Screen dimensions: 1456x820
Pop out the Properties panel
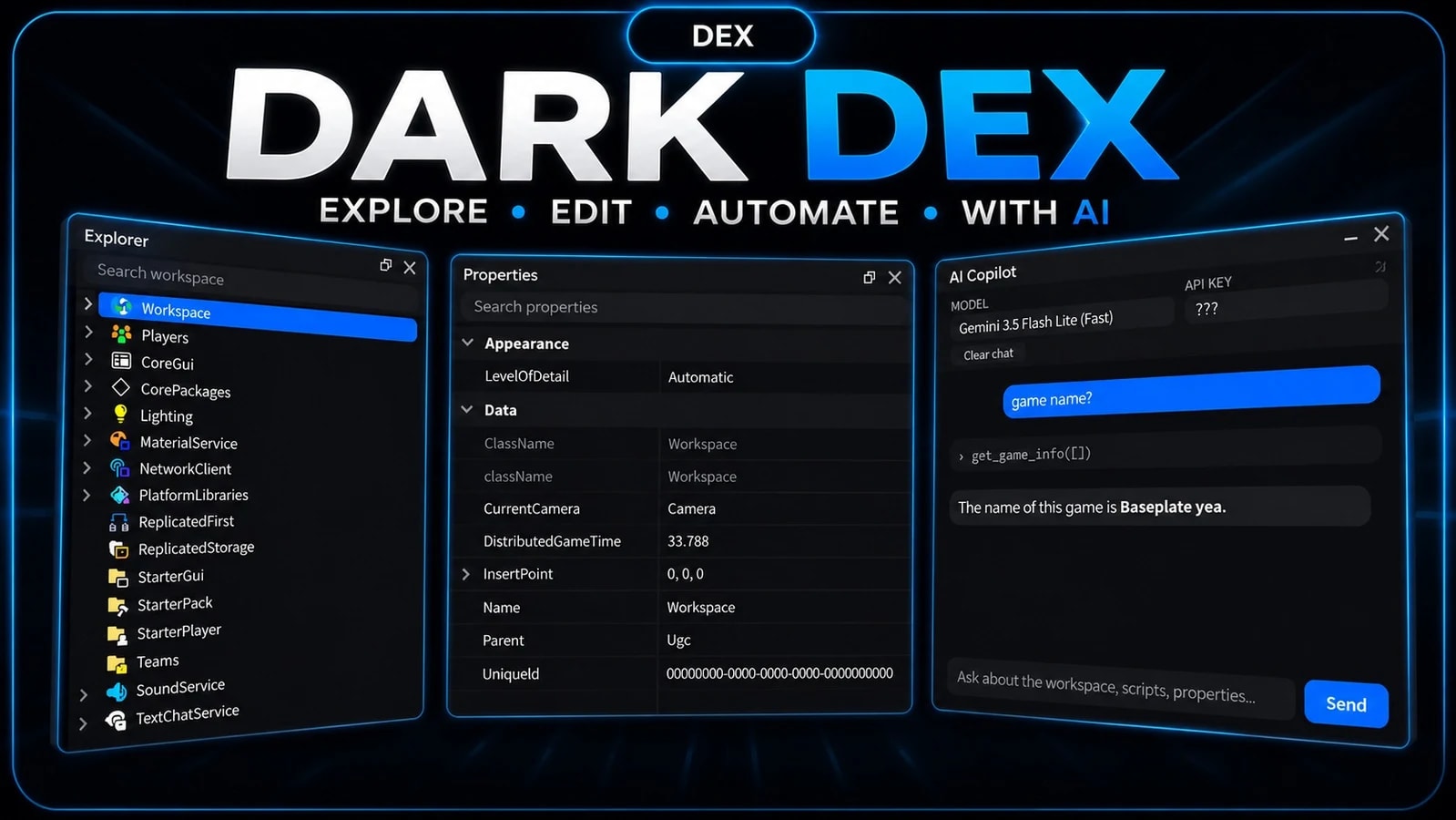pos(870,277)
